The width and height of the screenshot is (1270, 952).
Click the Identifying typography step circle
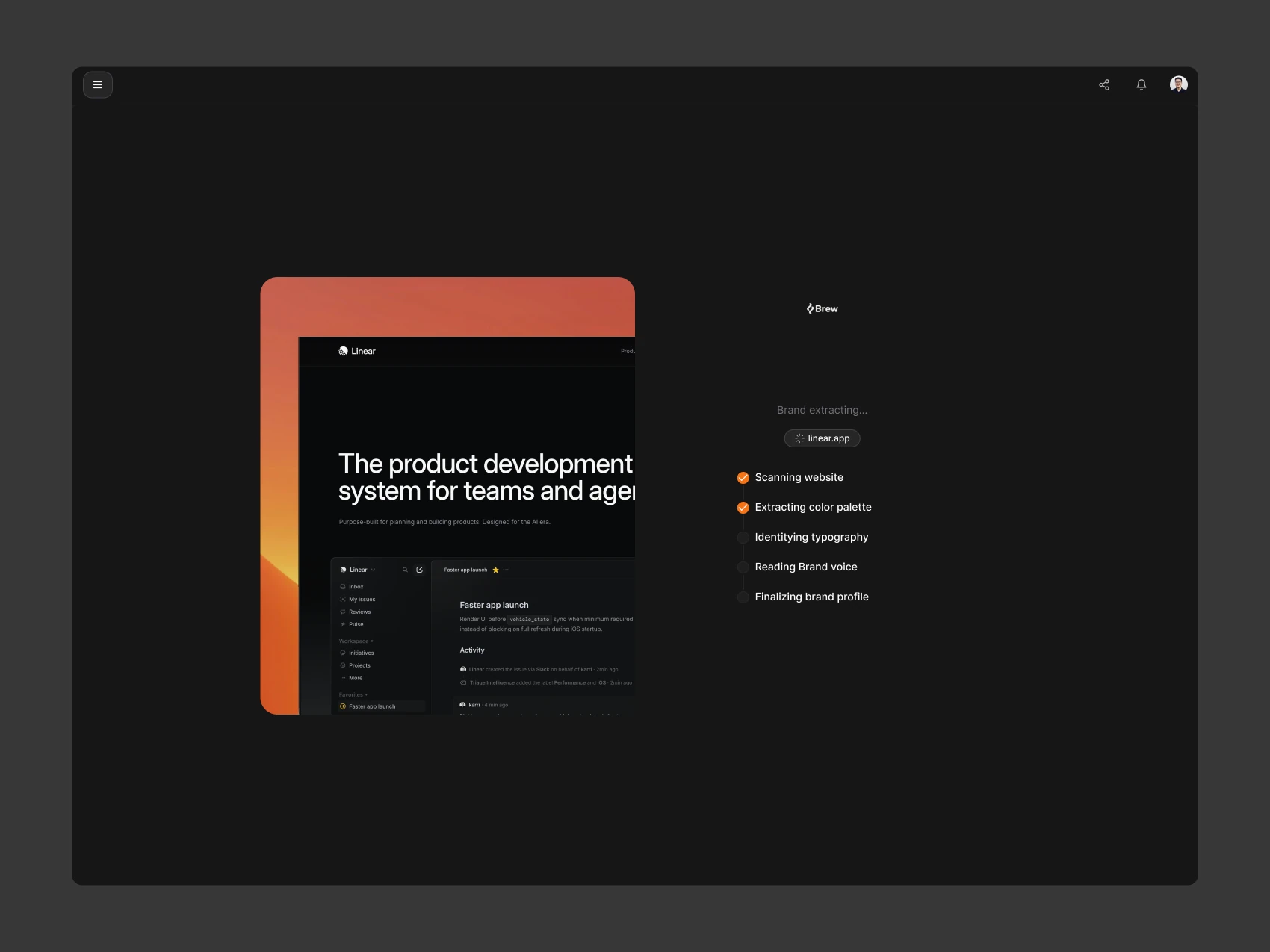pos(743,538)
